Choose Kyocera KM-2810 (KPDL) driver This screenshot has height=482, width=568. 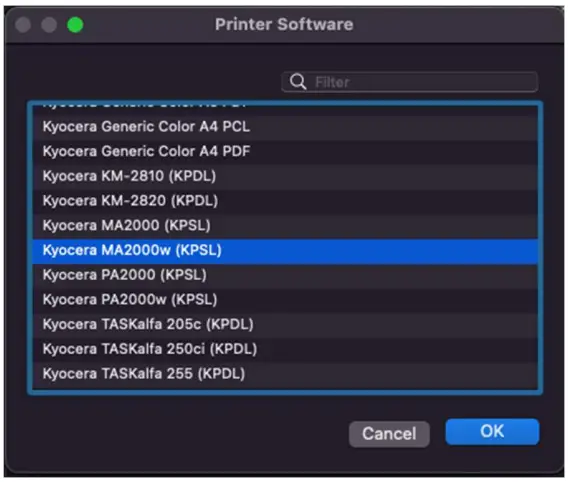[x=285, y=176]
